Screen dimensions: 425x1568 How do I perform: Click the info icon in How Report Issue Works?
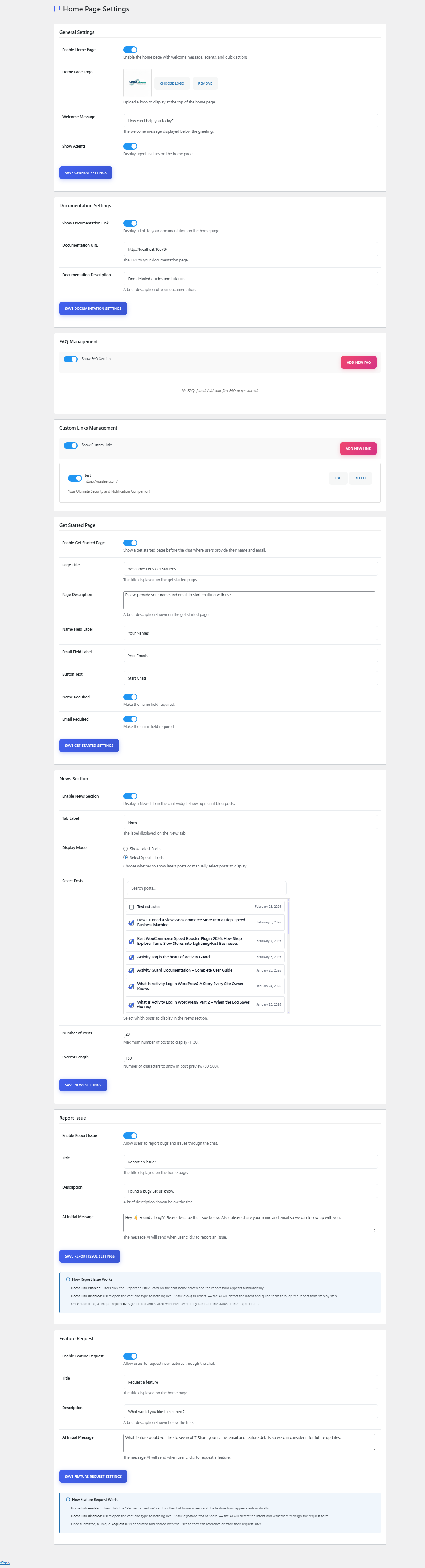pos(67,1279)
